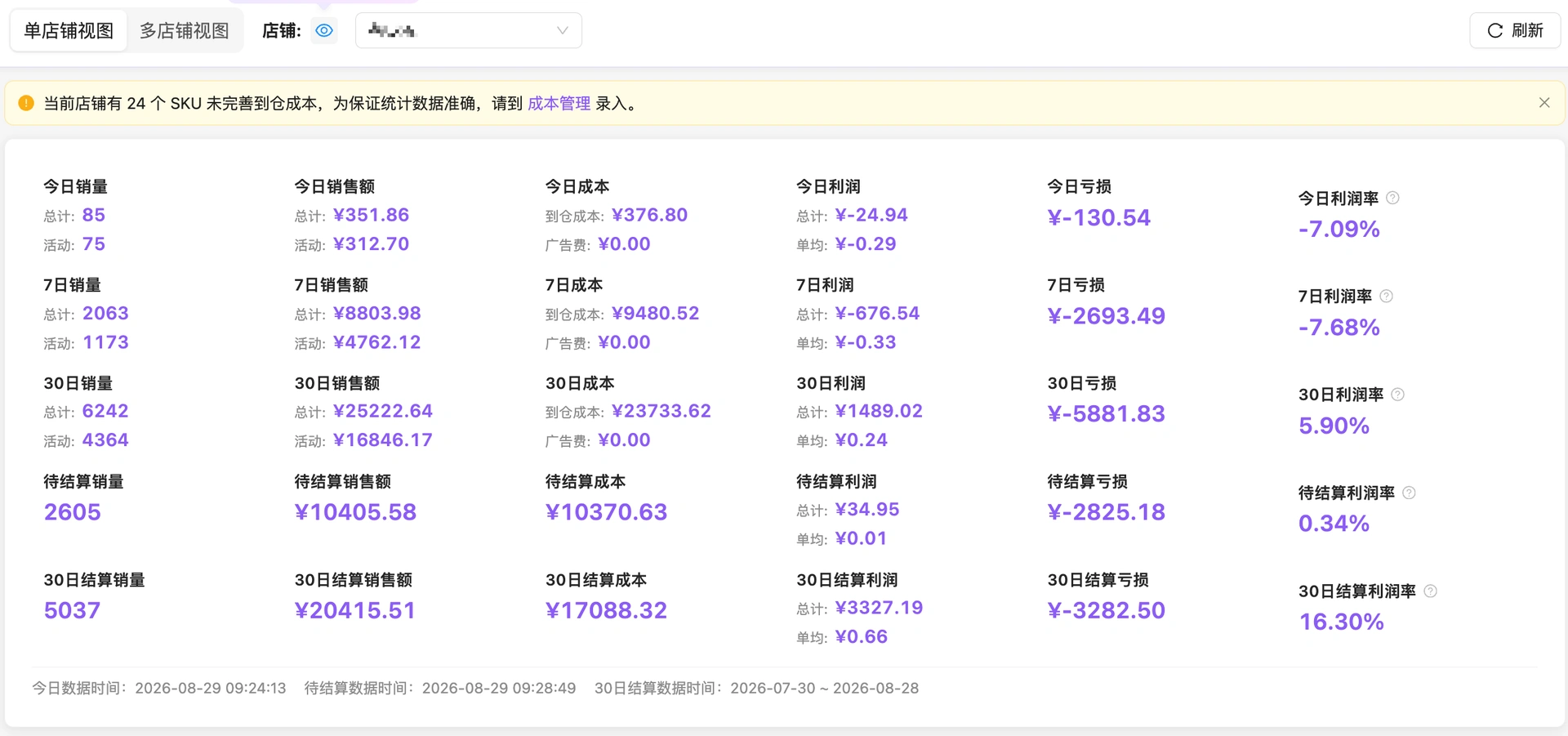Click the dropdown chevron arrow in shop selector

[x=562, y=31]
